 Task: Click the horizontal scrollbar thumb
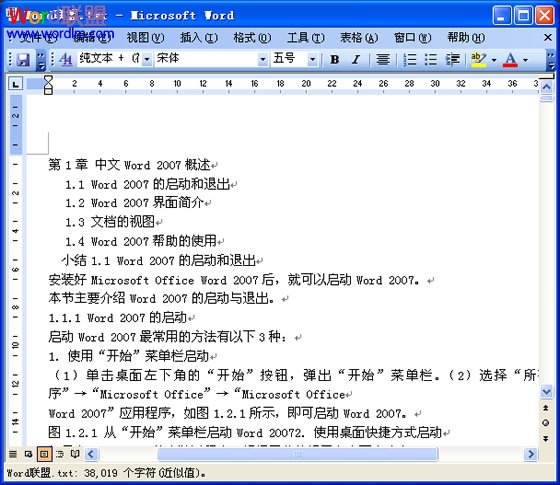coord(298,454)
